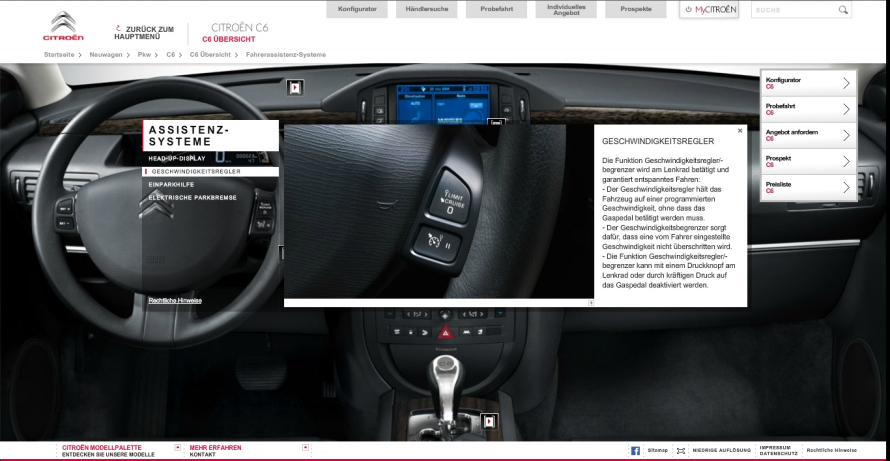Go back via Zurück zum Hauptmenü
Screen dimensions: 890x461
[x=144, y=33]
